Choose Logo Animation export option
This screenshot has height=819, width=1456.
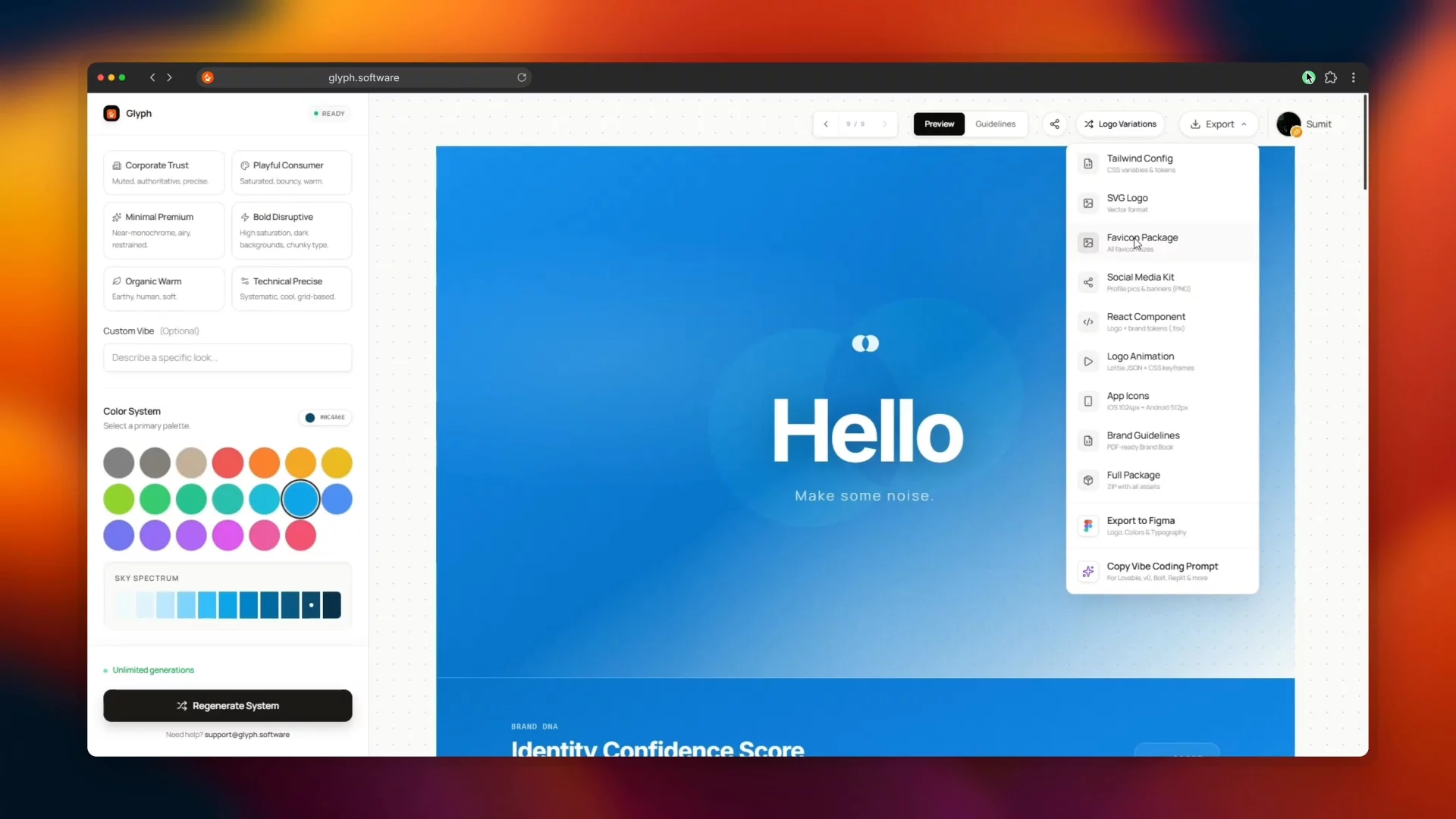pos(1163,362)
